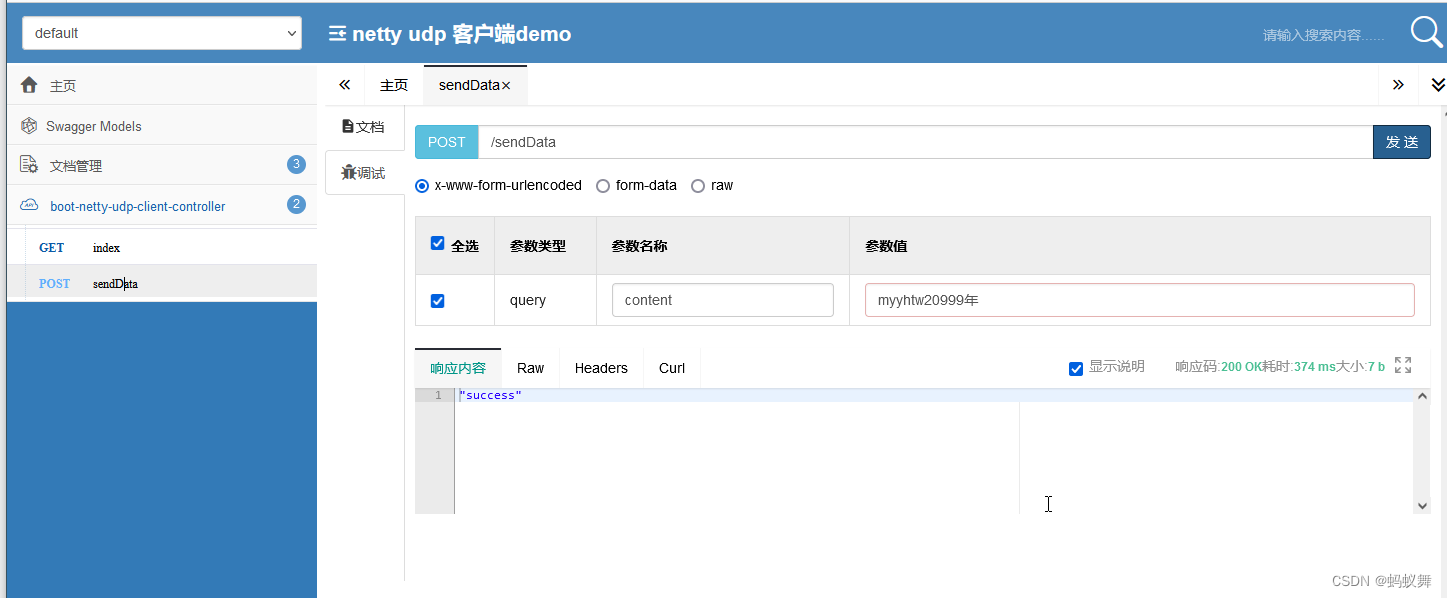
Task: Click the search magnifier icon
Action: click(x=1424, y=31)
